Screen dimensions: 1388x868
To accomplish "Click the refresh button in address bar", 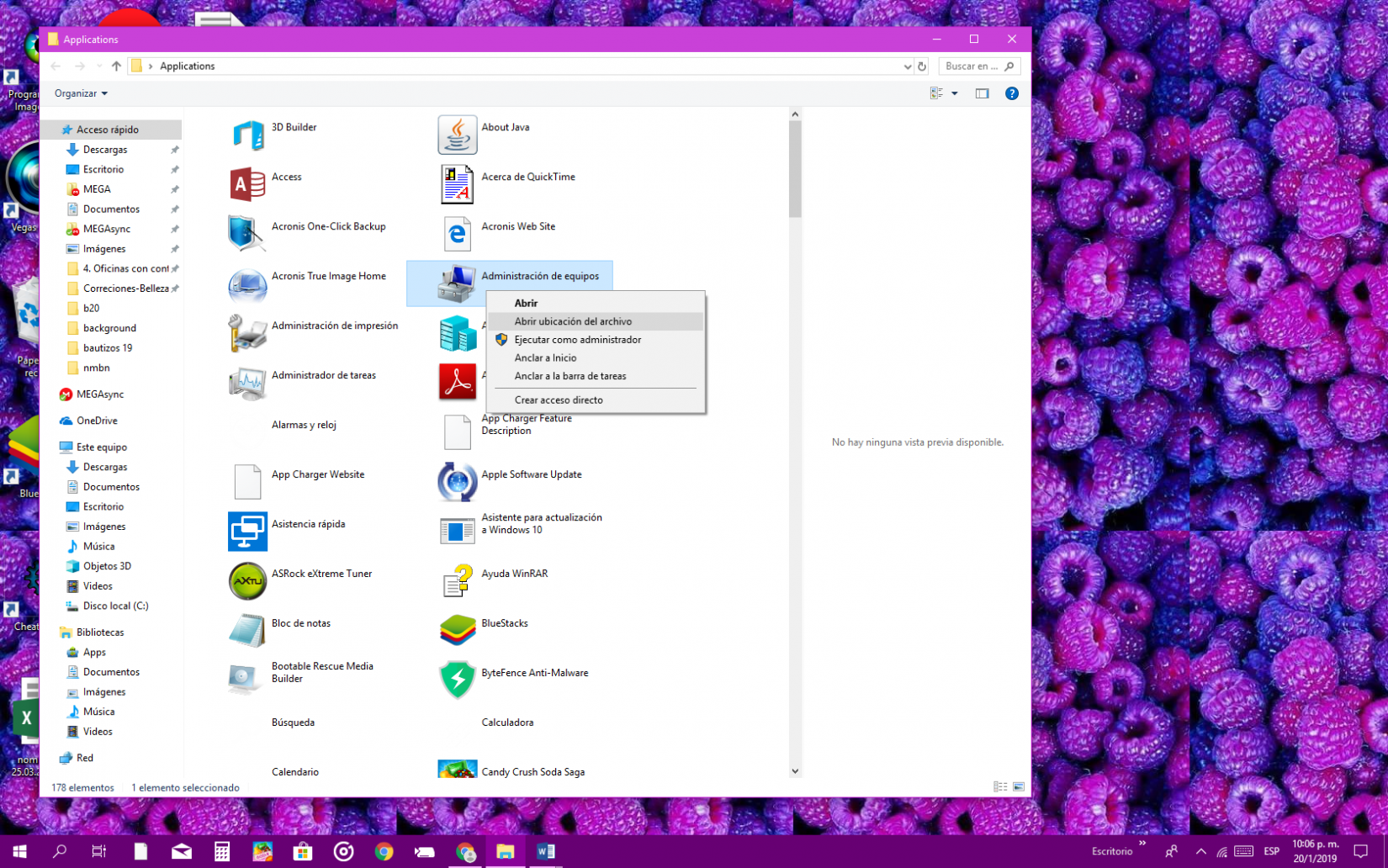I will tap(922, 66).
